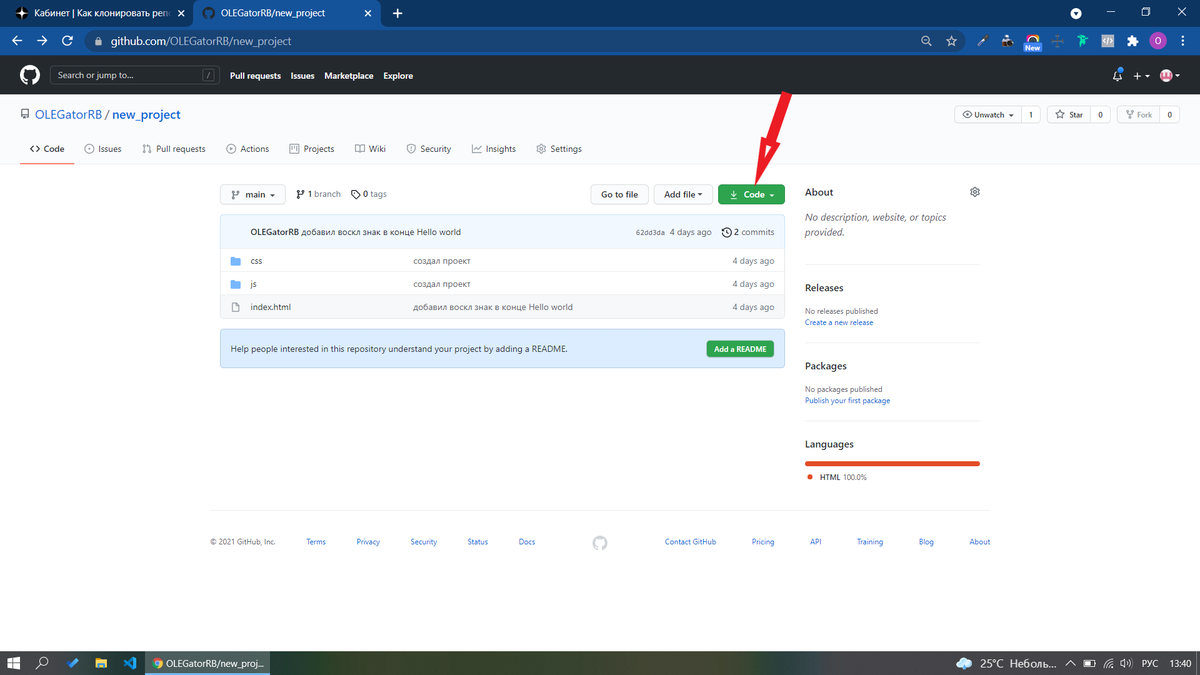Image resolution: width=1200 pixels, height=675 pixels.
Task: Click the index.html file icon
Action: tap(236, 307)
